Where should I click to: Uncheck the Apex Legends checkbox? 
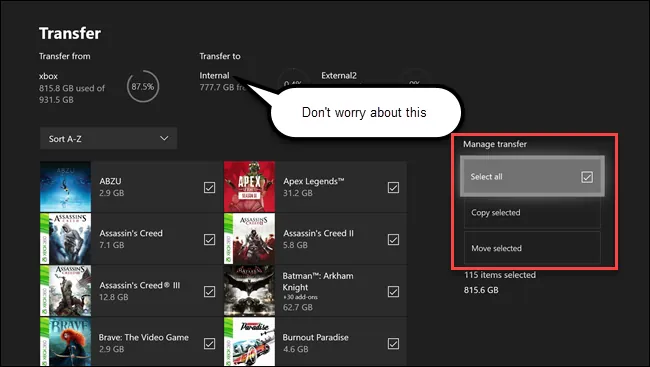pyautogui.click(x=393, y=187)
